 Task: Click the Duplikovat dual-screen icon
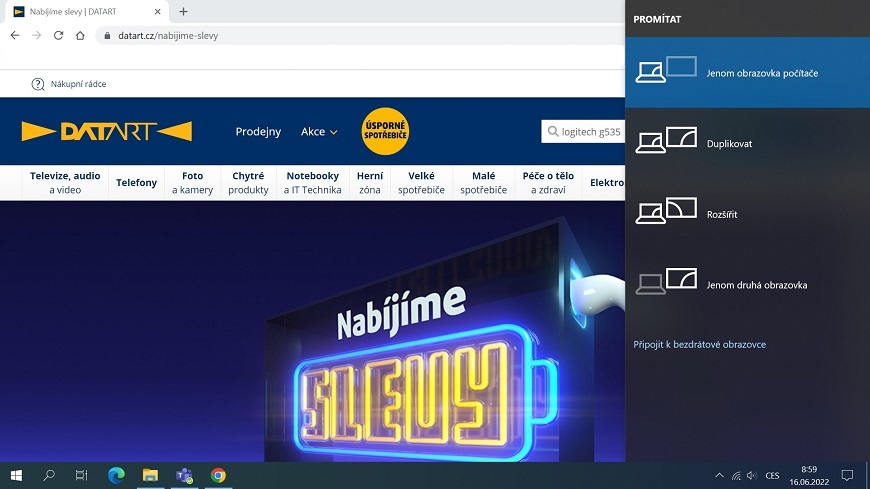coord(666,140)
